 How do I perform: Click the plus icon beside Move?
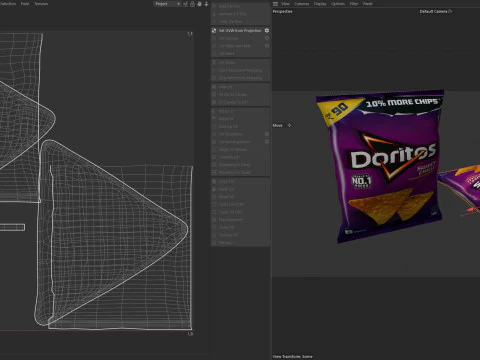289,125
